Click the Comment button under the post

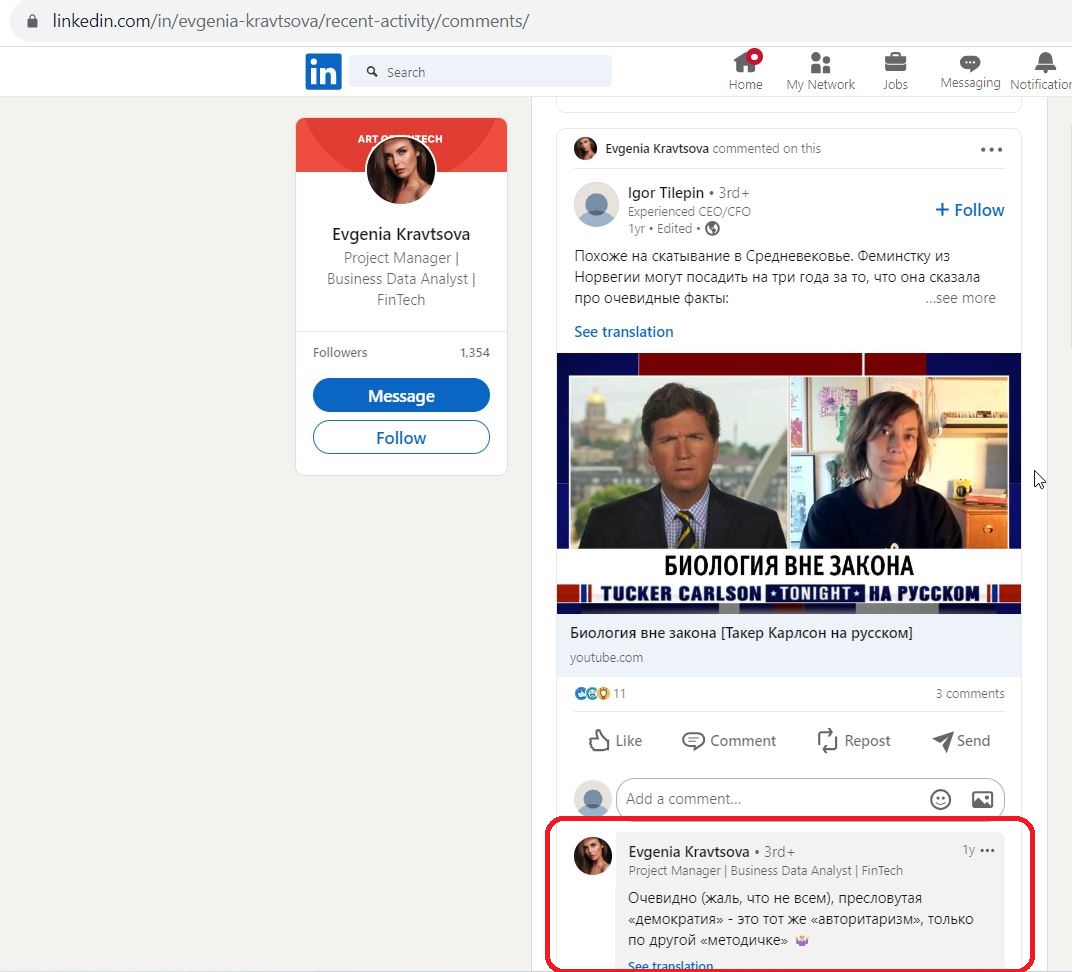tap(729, 741)
